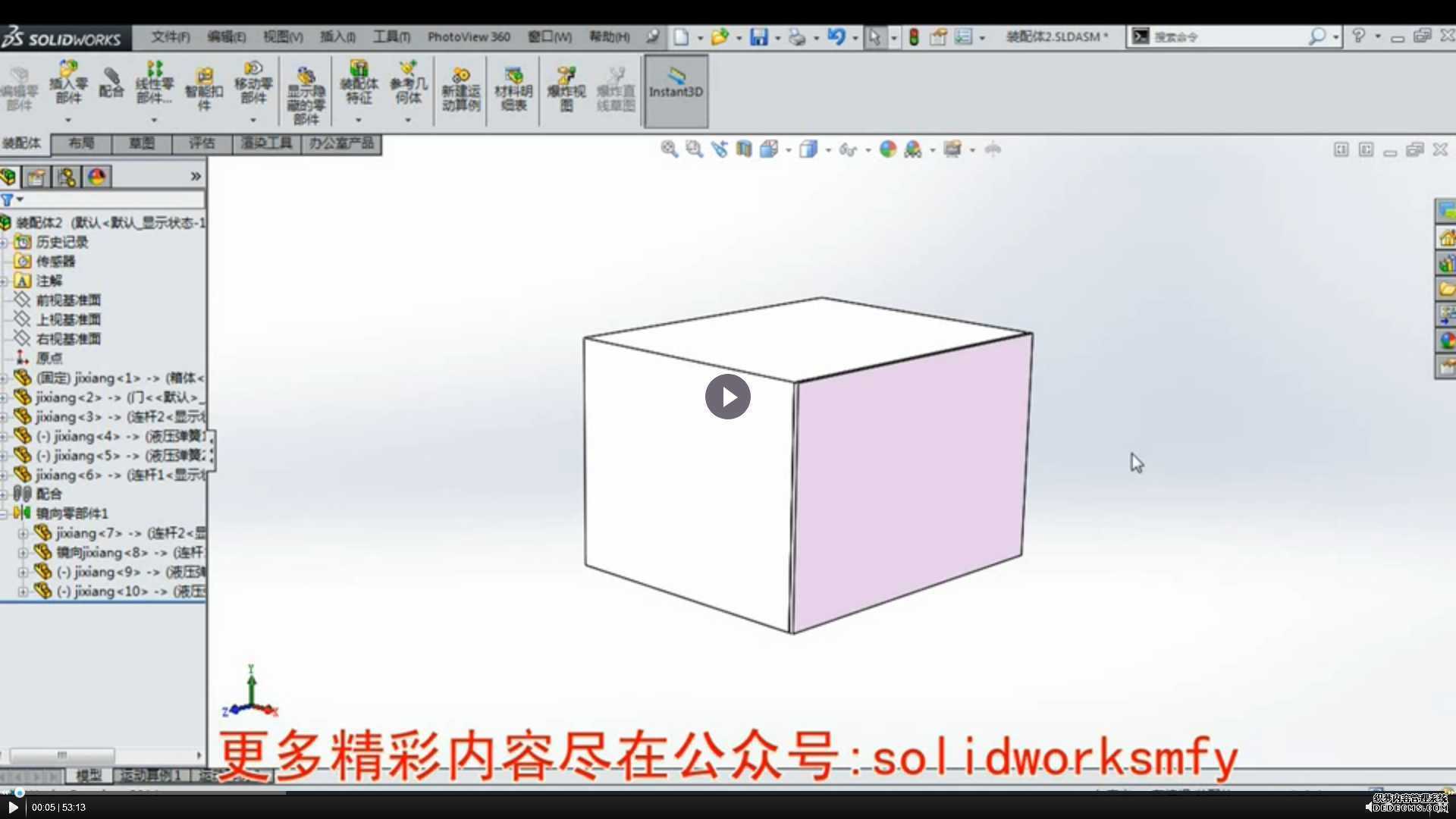Viewport: 1456px width, 819px height.
Task: Click Show Hidden Components (显示隐藏的零部件)
Action: click(306, 95)
